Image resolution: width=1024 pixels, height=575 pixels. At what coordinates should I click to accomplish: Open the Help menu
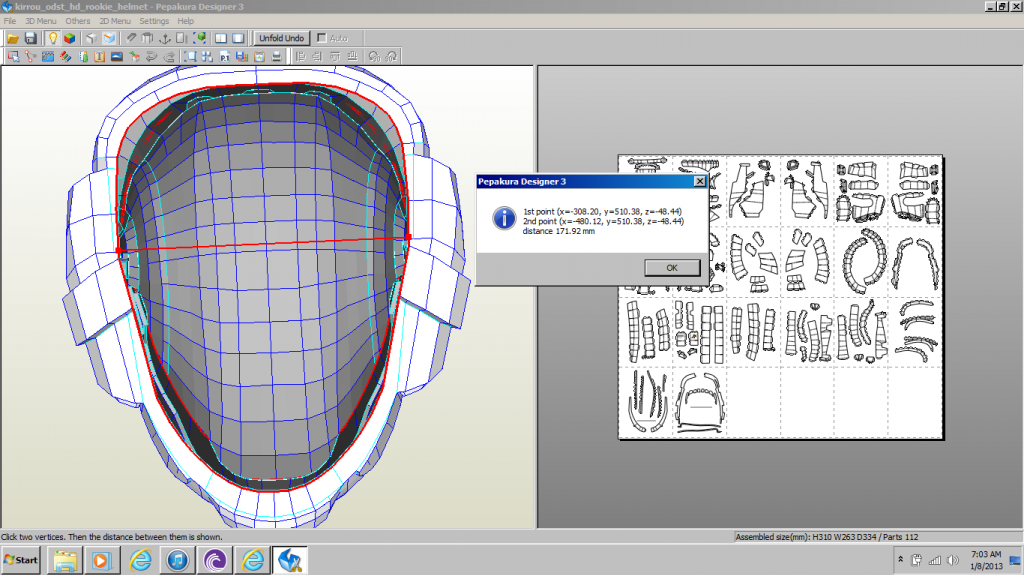(185, 21)
